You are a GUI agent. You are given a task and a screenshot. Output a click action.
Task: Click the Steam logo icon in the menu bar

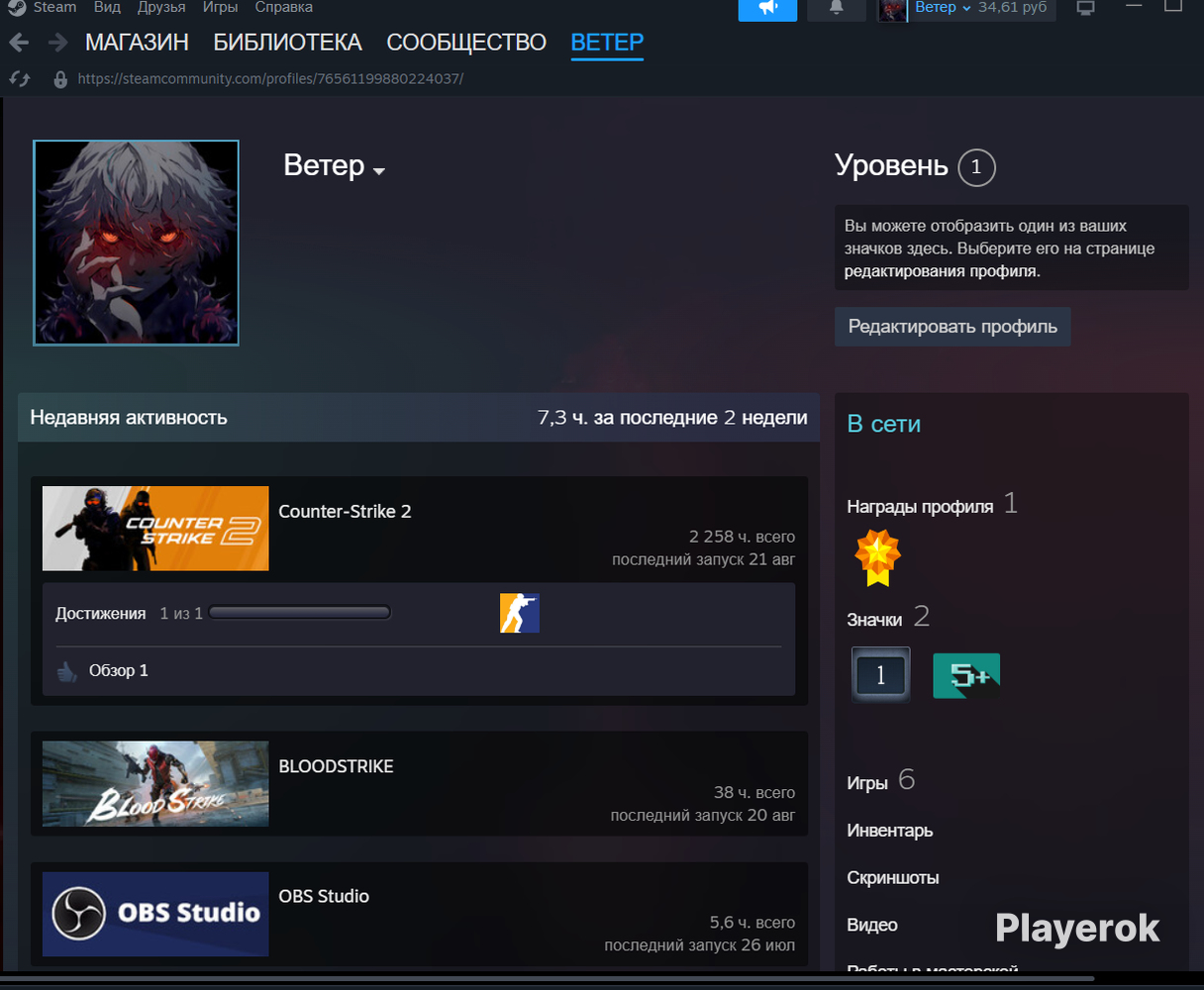point(16,7)
